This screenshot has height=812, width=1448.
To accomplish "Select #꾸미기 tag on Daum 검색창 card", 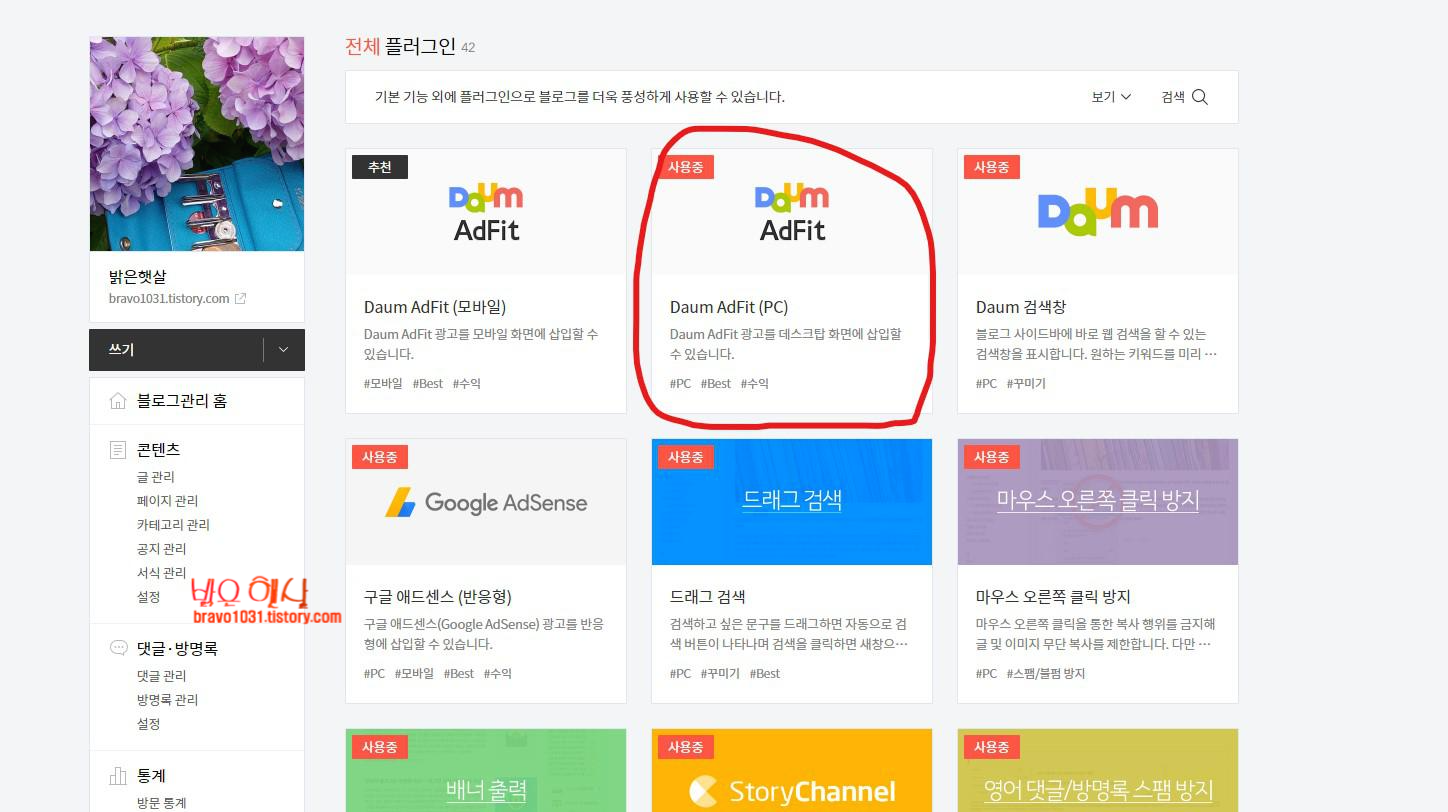I will pyautogui.click(x=1026, y=384).
